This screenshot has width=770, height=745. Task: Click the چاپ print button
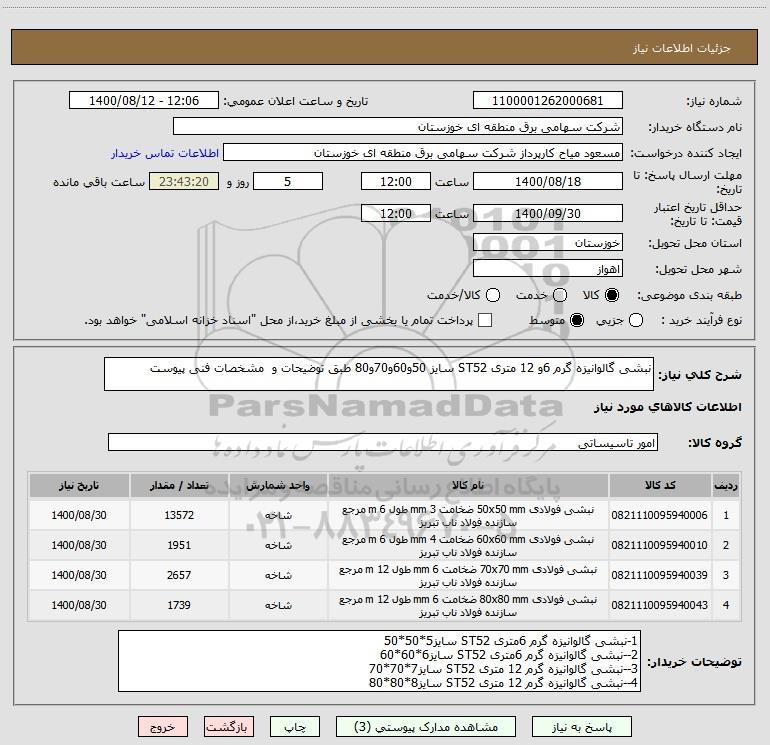[295, 727]
